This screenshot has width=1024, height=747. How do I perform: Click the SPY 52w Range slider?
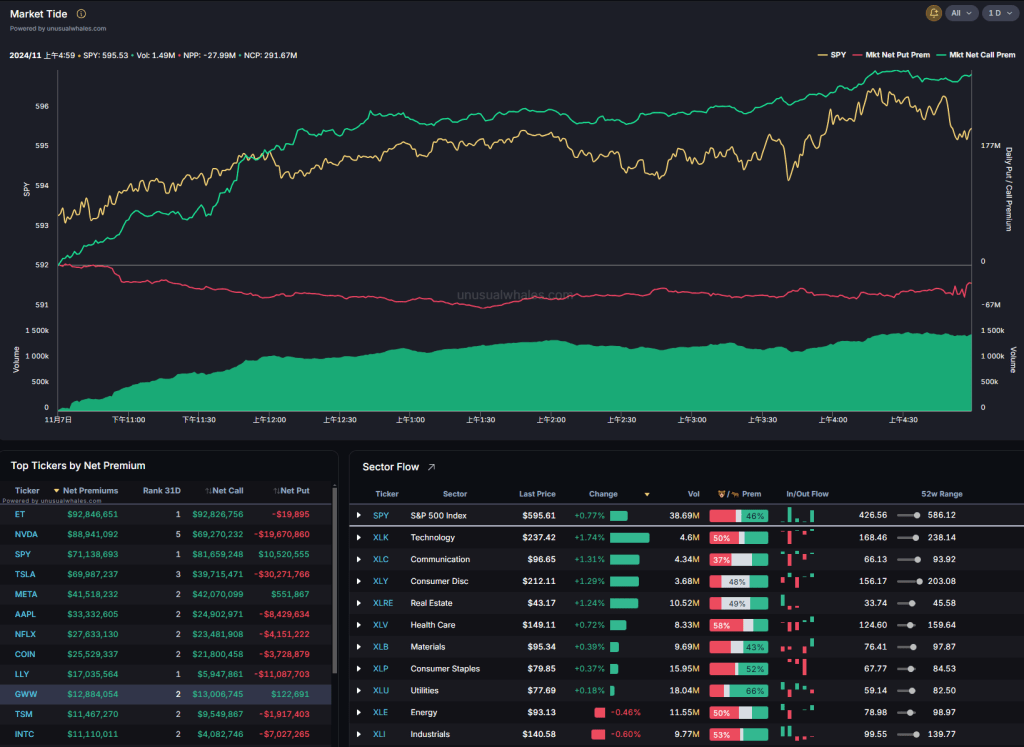908,516
